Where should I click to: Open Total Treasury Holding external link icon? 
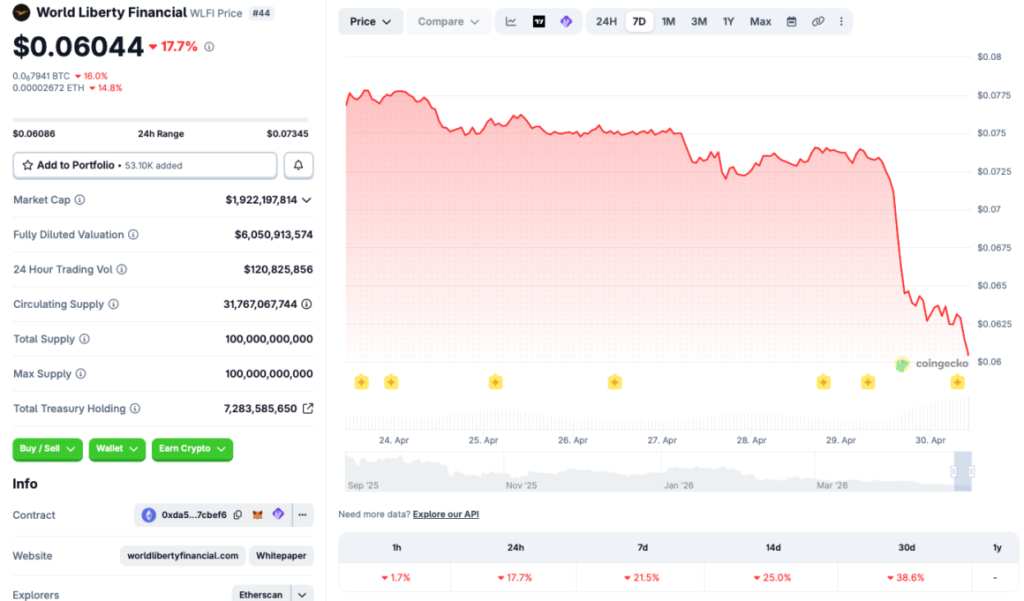[x=308, y=408]
